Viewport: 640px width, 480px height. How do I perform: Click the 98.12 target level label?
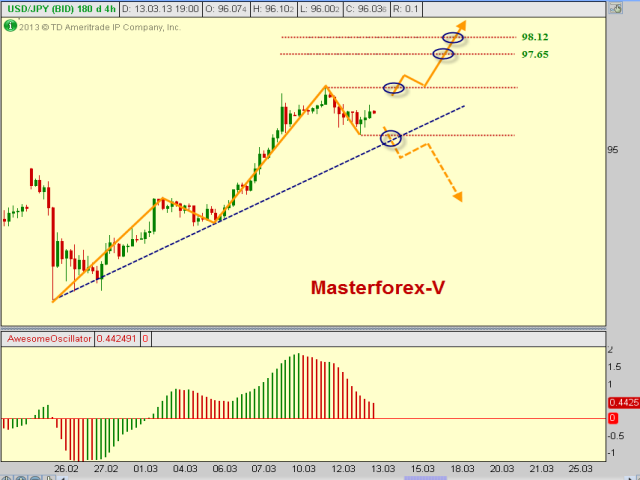coord(535,37)
